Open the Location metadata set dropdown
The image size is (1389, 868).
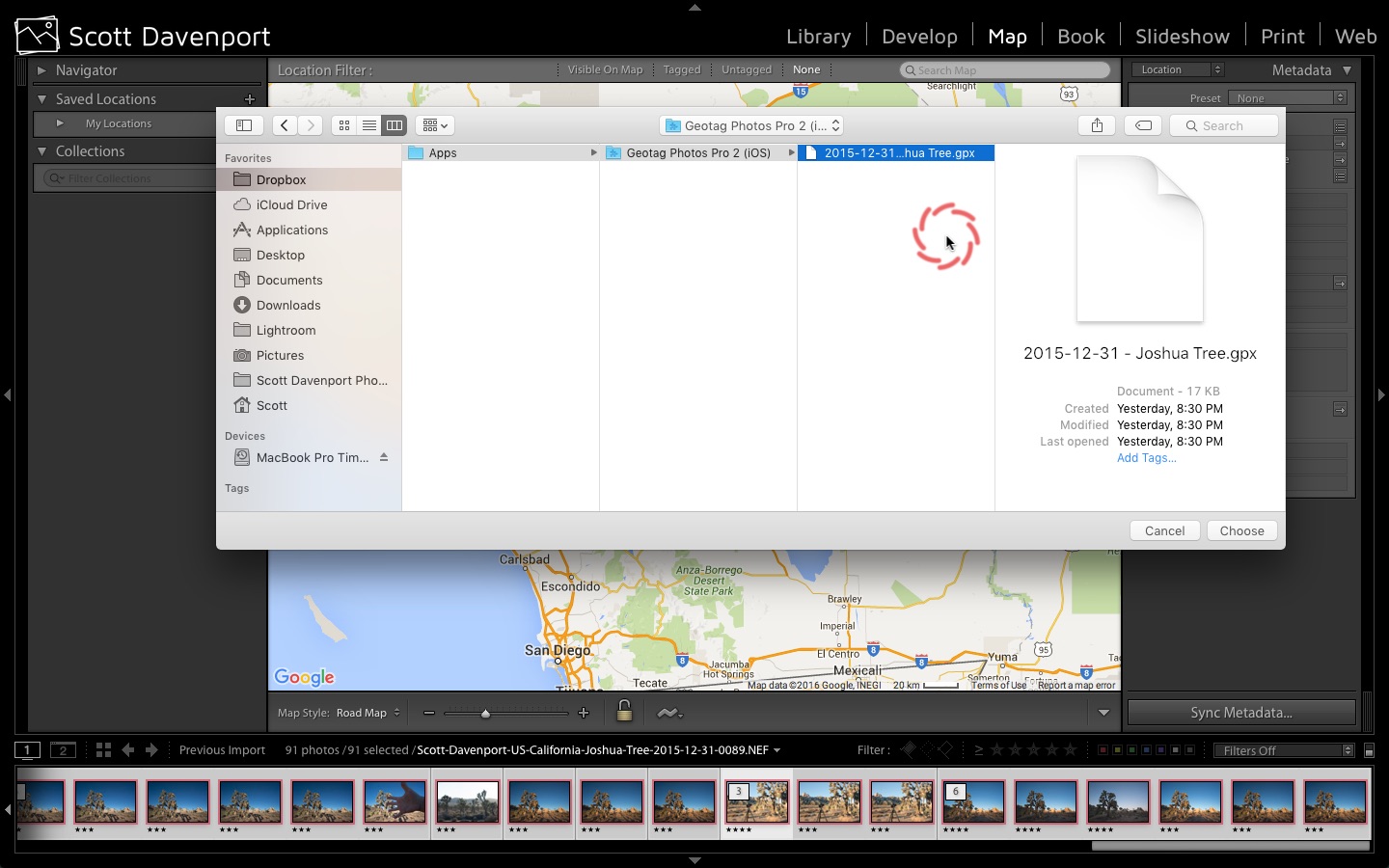tap(1178, 69)
